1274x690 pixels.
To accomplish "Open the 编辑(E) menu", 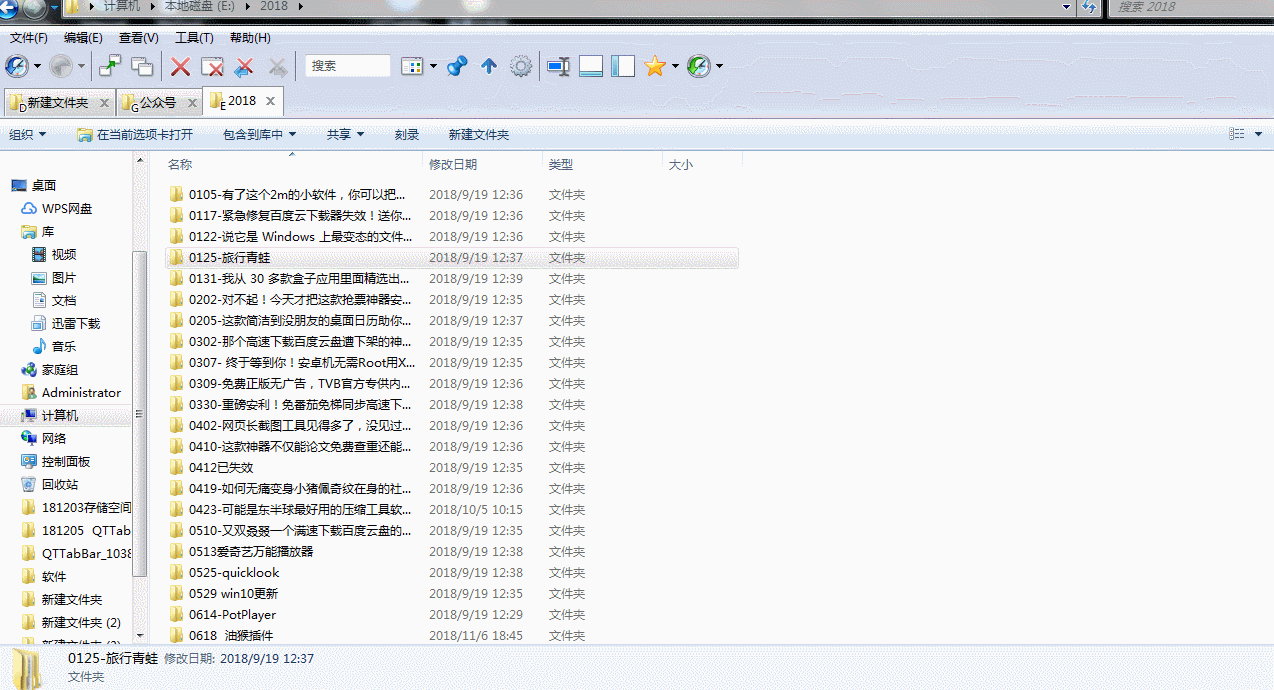I will pos(83,38).
